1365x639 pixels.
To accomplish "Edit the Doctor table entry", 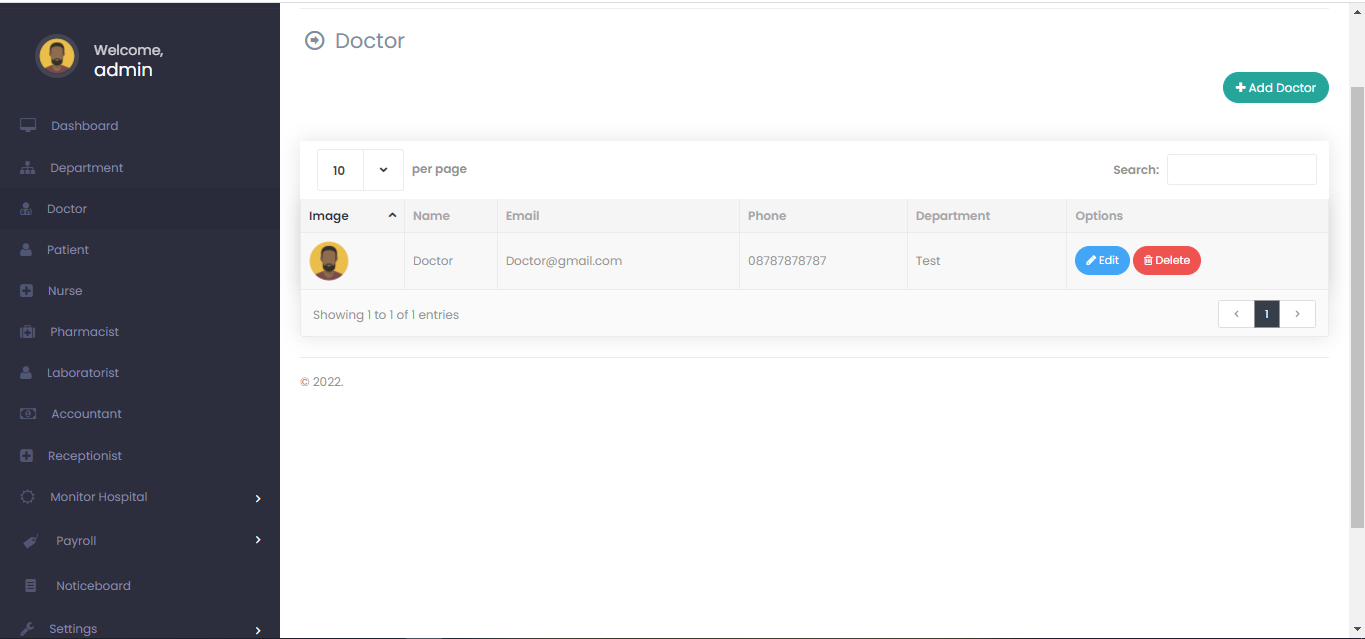I will coord(1101,260).
